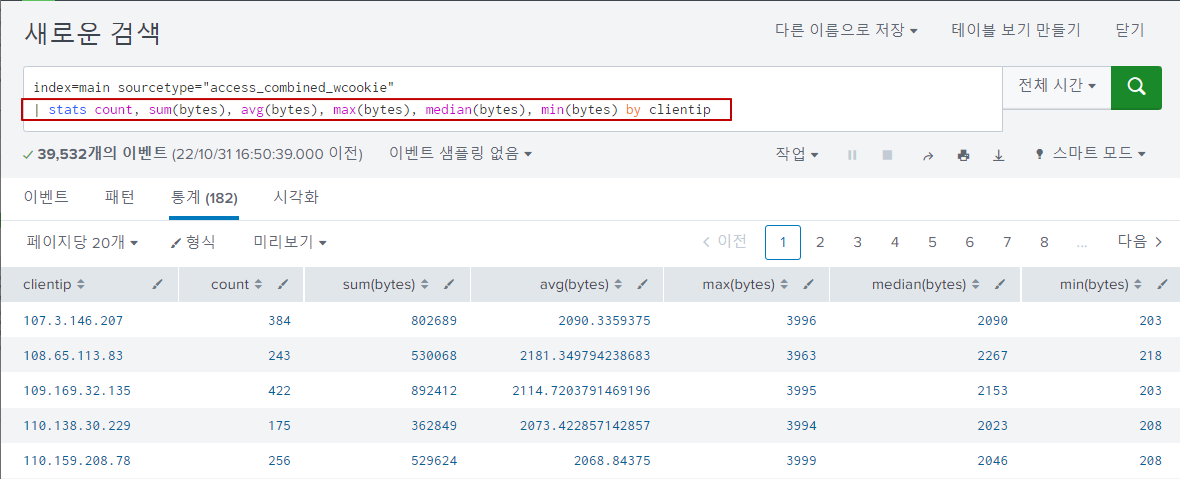This screenshot has width=1180, height=479.
Task: Go to results page 4
Action: 895,242
